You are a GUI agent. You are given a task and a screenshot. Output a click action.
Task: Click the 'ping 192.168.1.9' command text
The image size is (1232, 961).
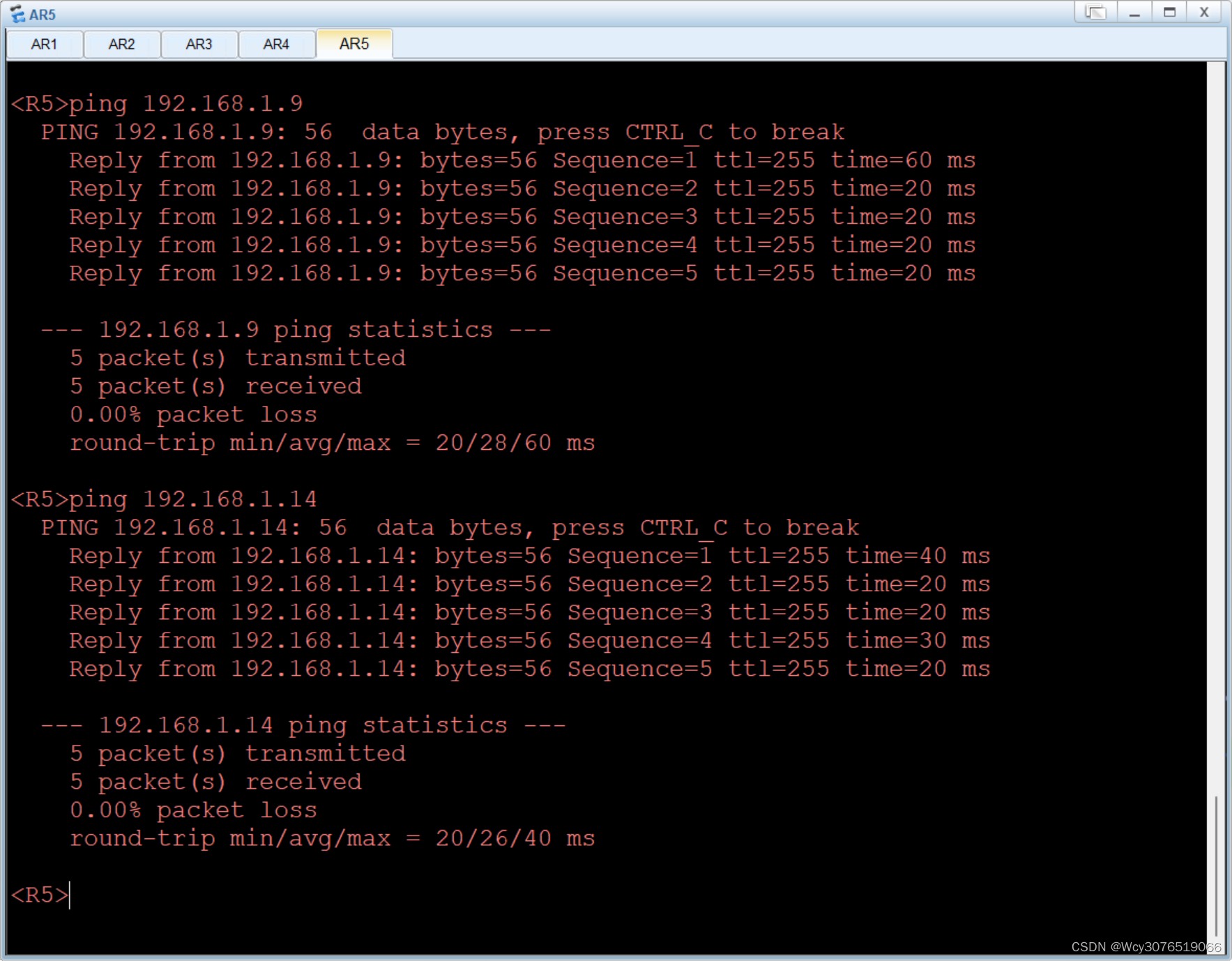(x=186, y=104)
